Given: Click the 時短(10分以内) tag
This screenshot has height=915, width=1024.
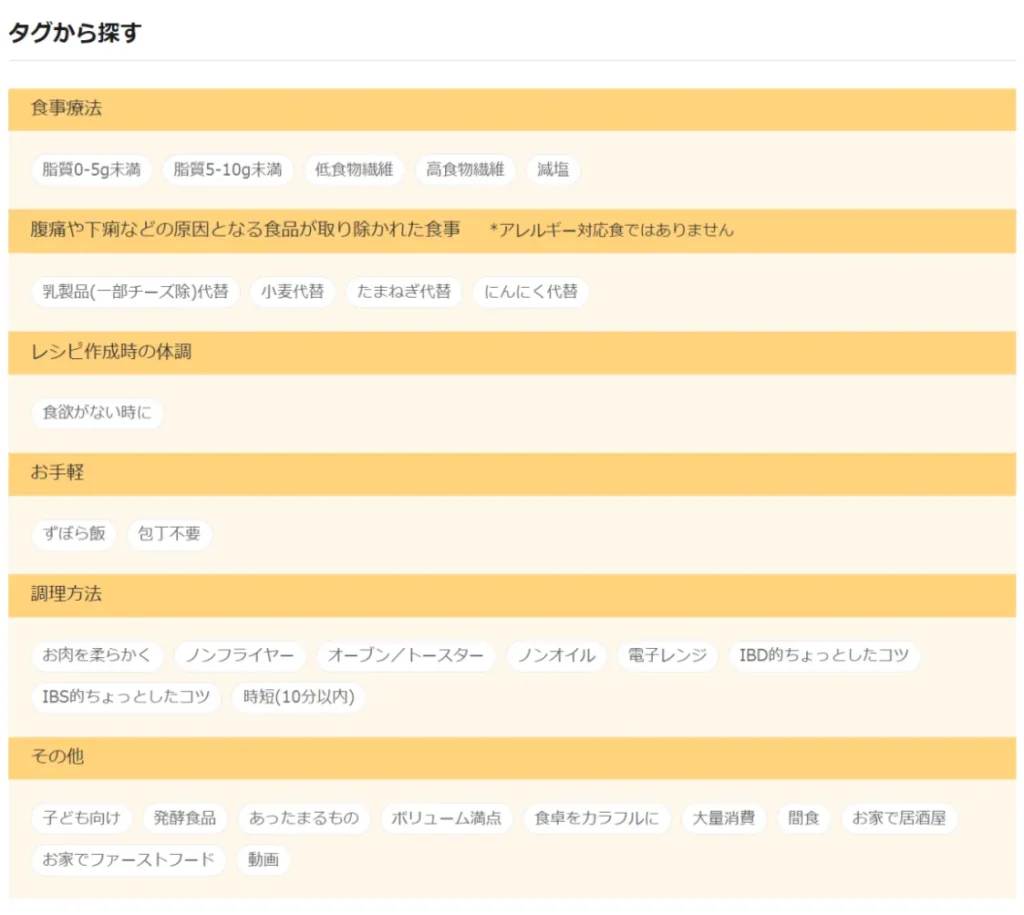Looking at the screenshot, I should [299, 697].
